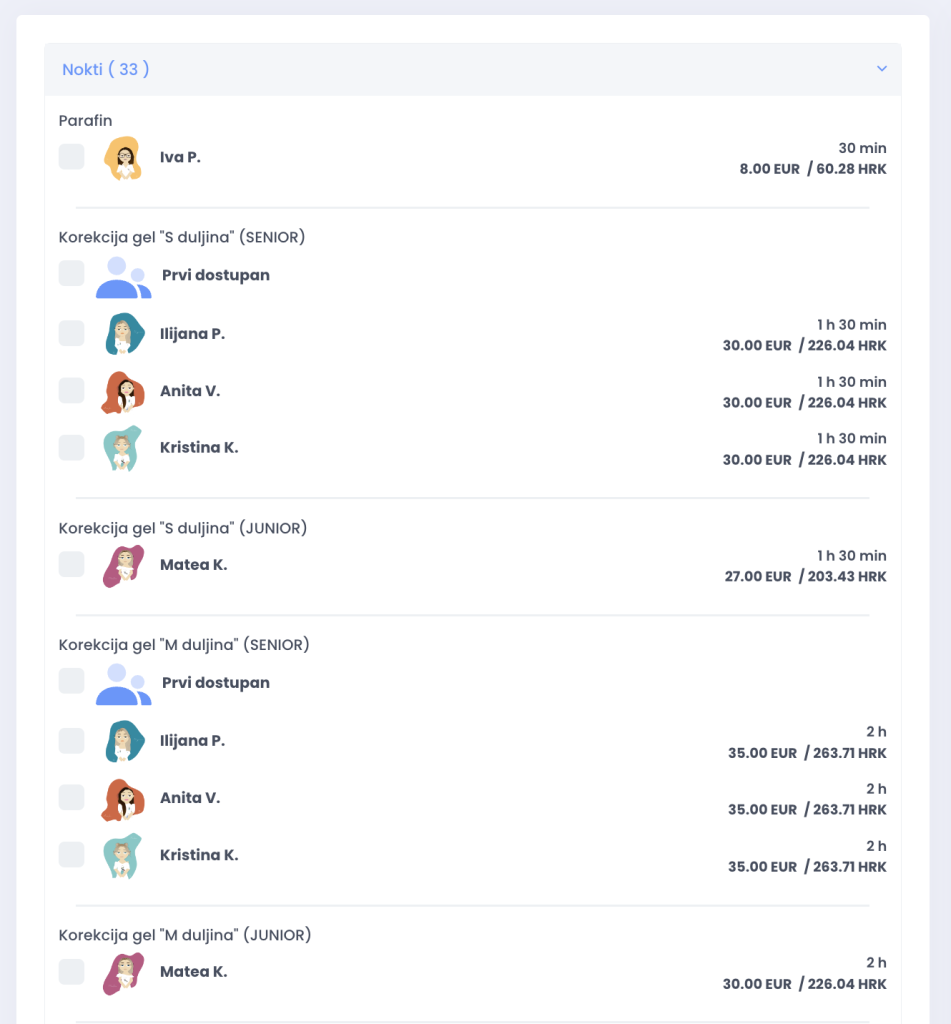Check Ilijana P. for M duljina SENIOR
Viewport: 951px width, 1024px height.
(x=71, y=741)
